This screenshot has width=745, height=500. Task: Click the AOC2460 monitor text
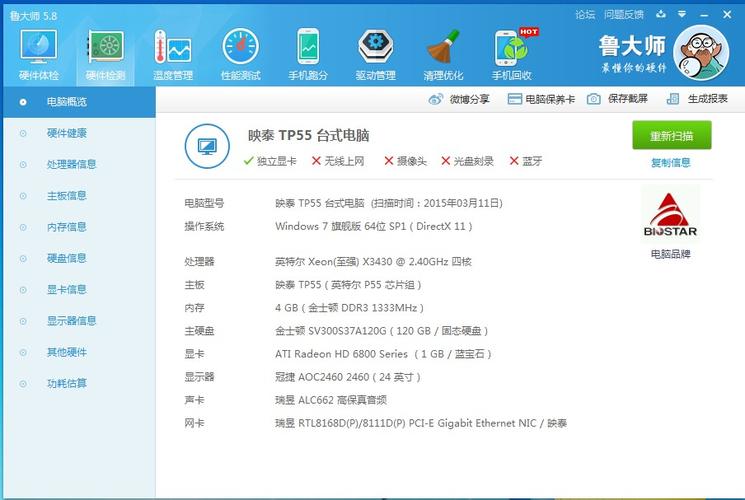348,377
